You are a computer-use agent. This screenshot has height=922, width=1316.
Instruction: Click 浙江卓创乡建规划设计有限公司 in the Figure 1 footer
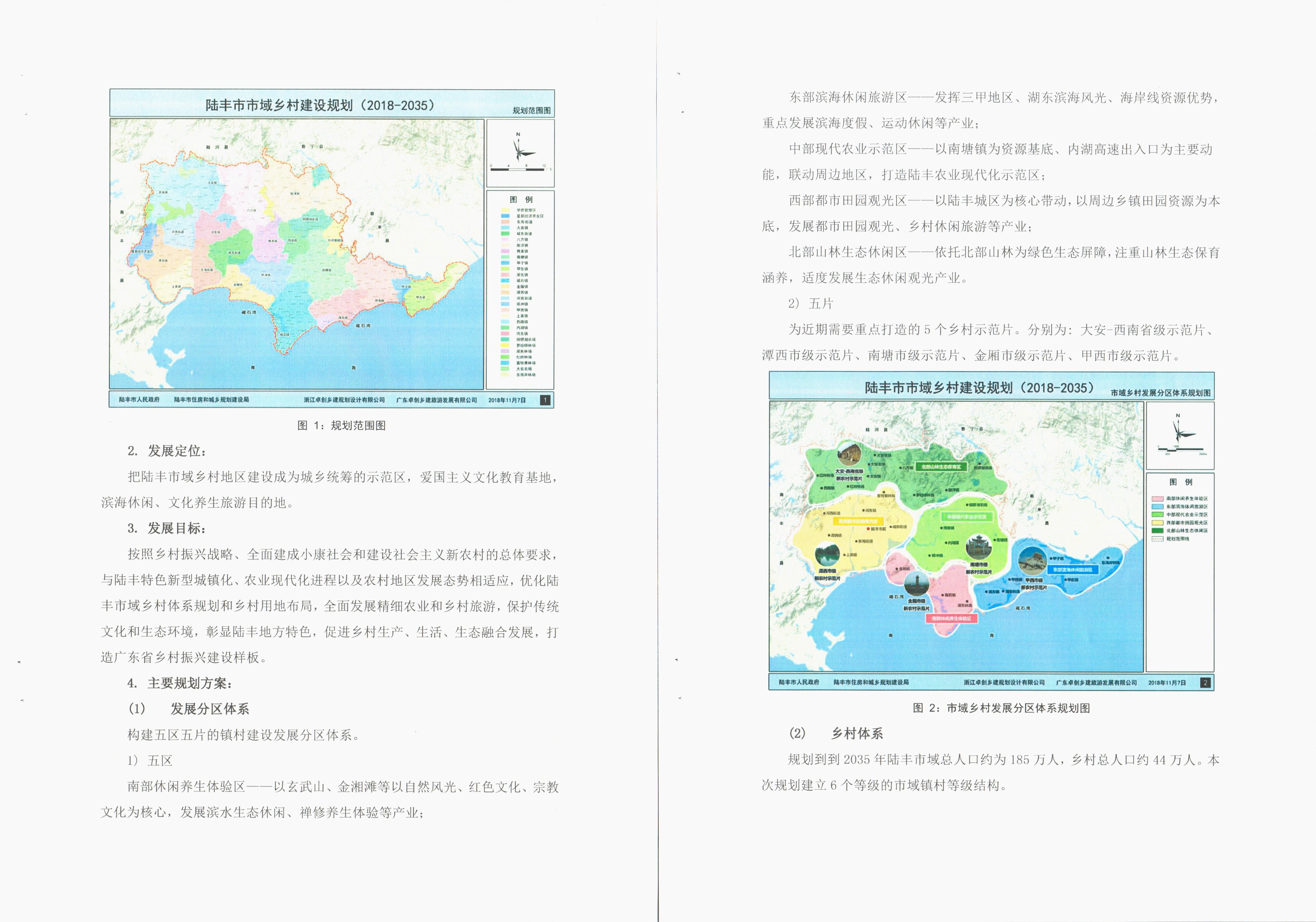(344, 400)
